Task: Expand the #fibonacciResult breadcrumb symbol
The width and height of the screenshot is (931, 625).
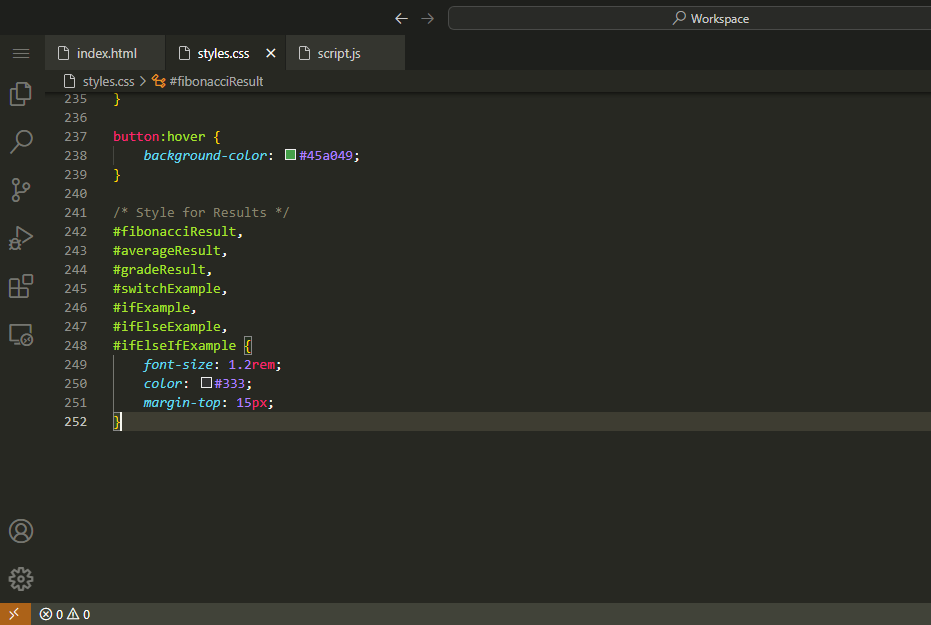Action: point(216,81)
